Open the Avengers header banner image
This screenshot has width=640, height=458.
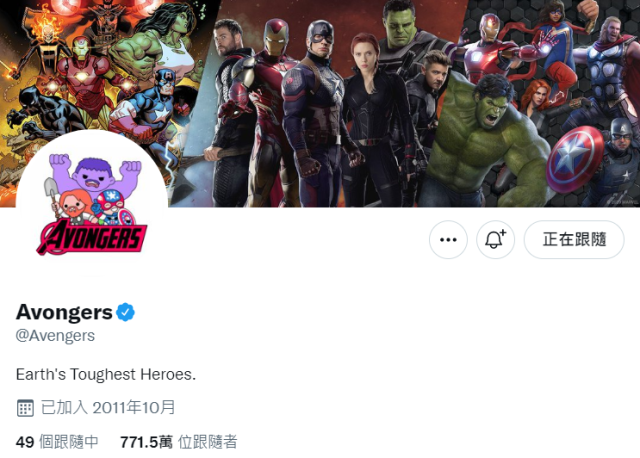(320, 103)
